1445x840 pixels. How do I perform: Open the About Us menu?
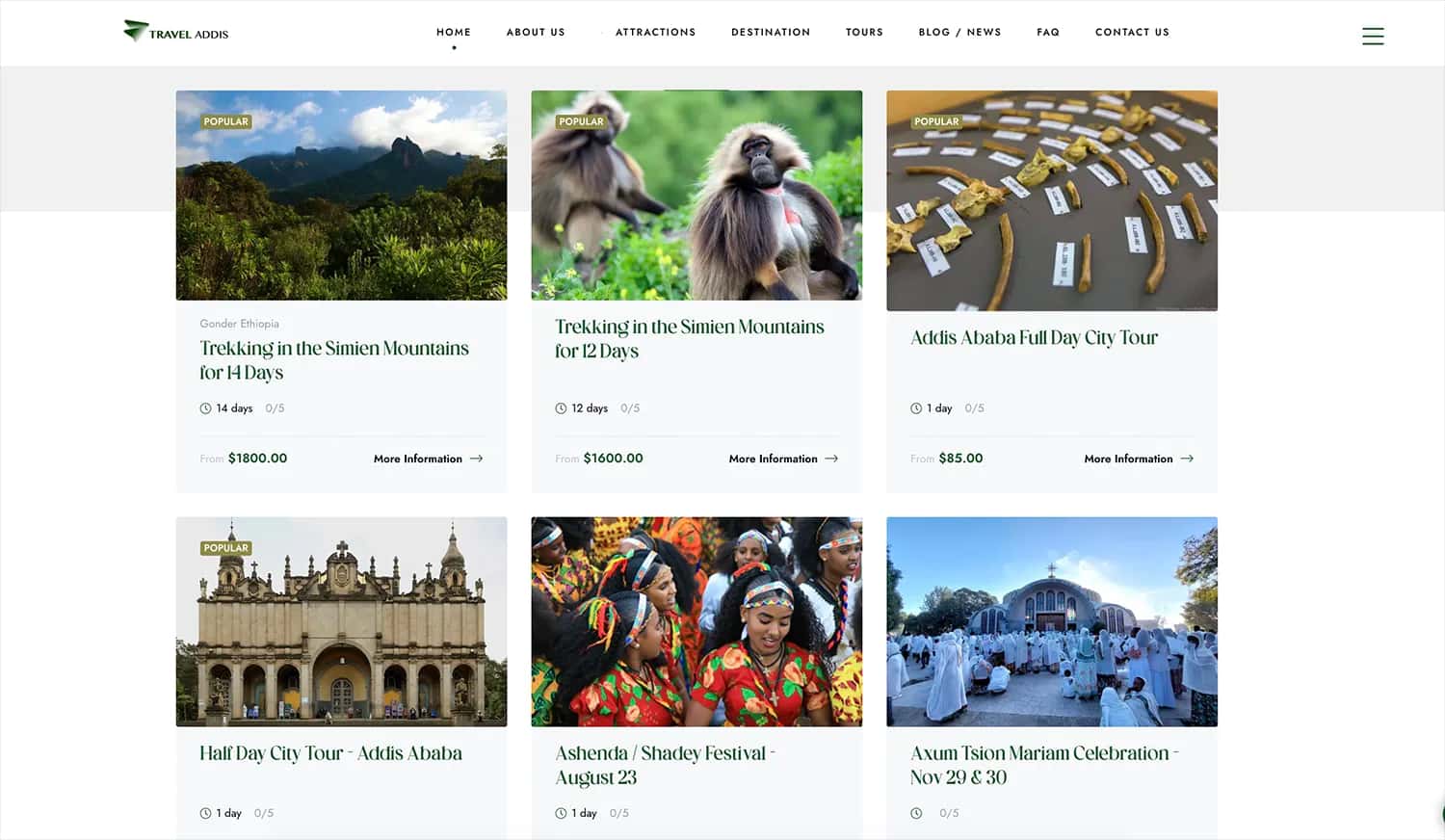[536, 32]
